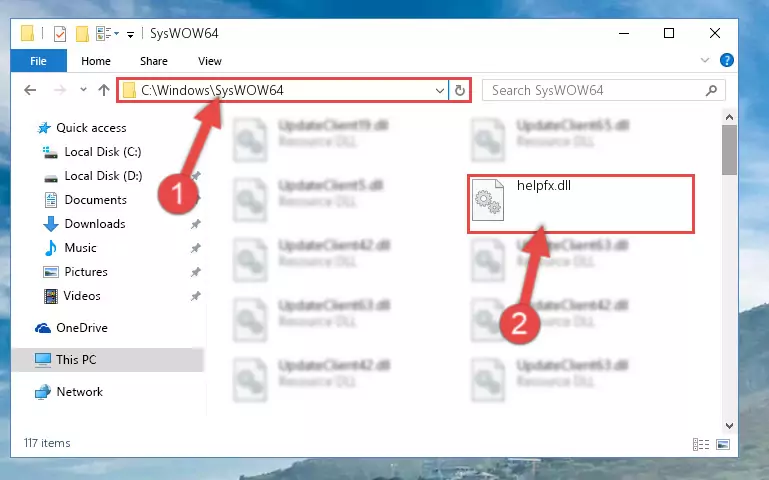Click the Videos pin icon

pos(195,296)
